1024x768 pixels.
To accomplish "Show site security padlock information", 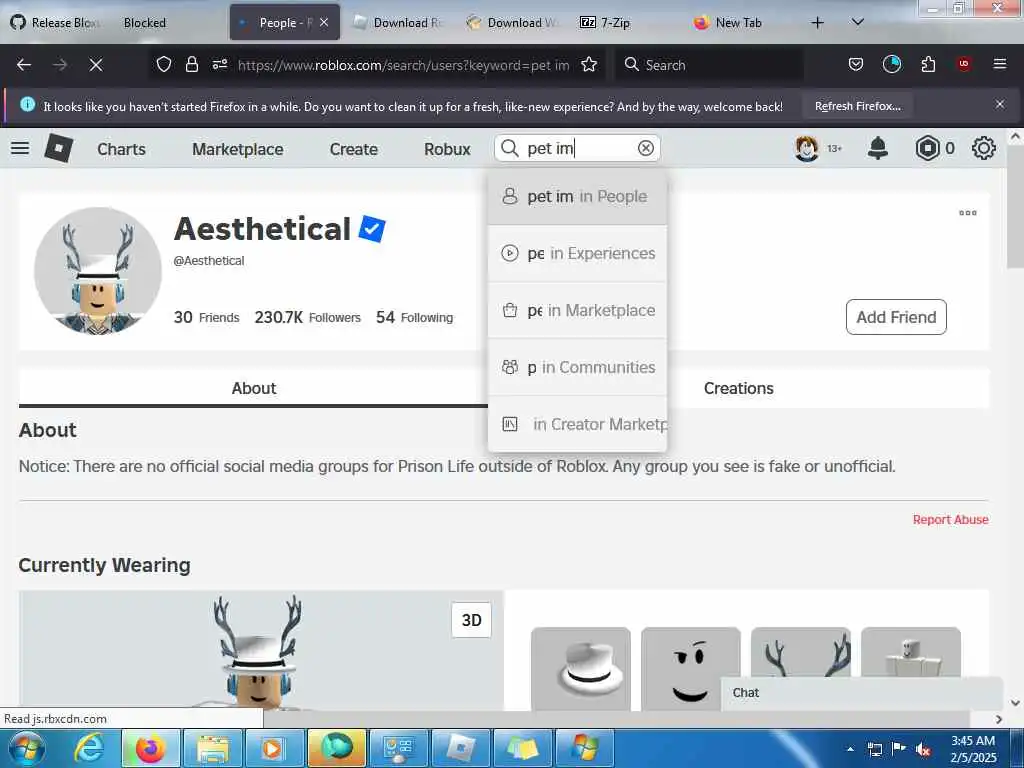I will [191, 64].
